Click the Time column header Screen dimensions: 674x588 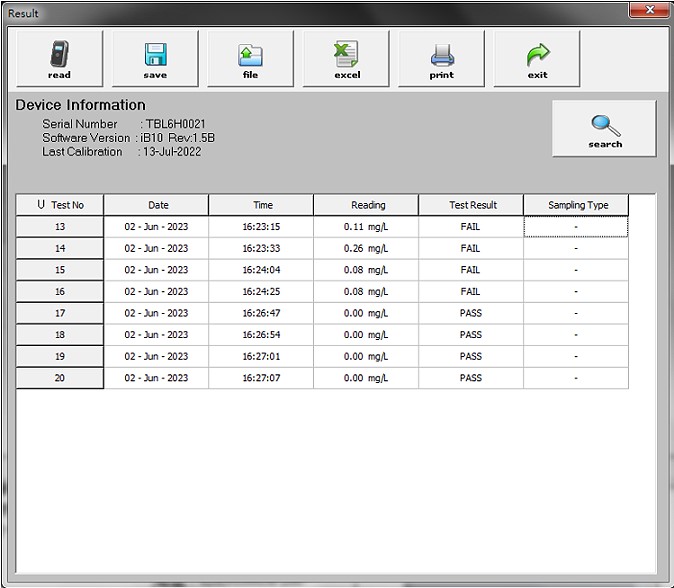(x=261, y=205)
